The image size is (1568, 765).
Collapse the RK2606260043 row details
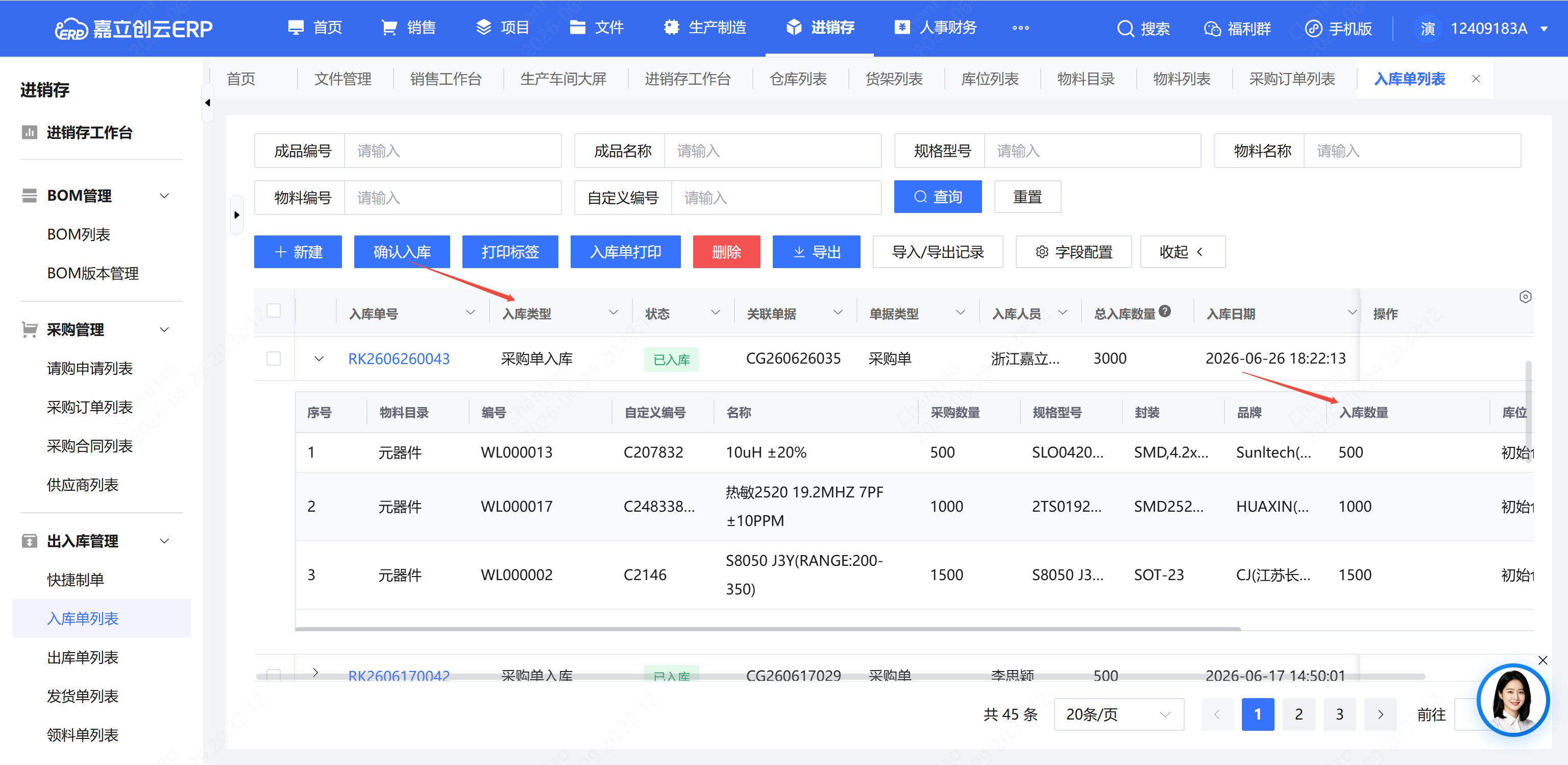tap(318, 358)
